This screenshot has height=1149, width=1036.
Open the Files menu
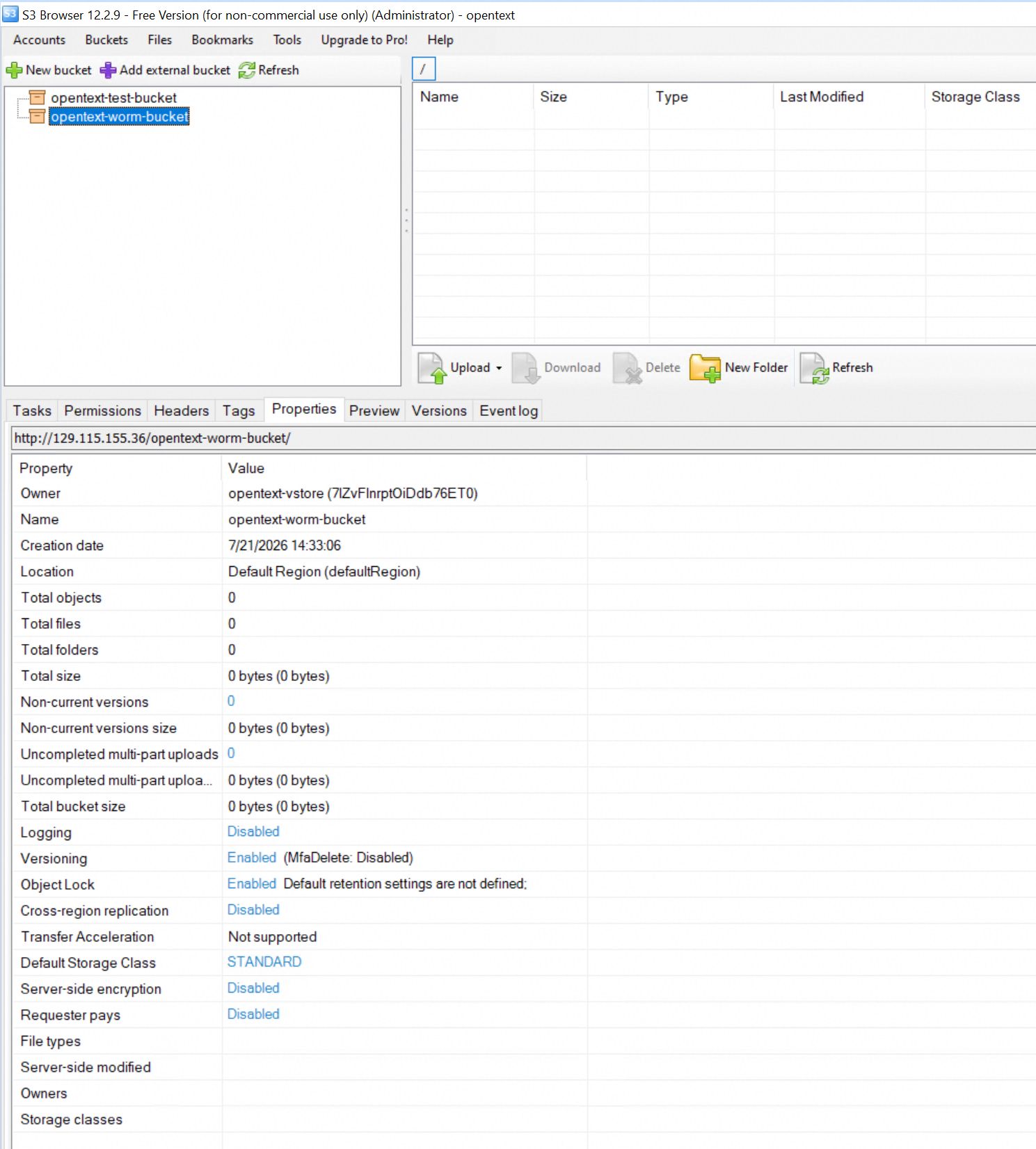[160, 40]
